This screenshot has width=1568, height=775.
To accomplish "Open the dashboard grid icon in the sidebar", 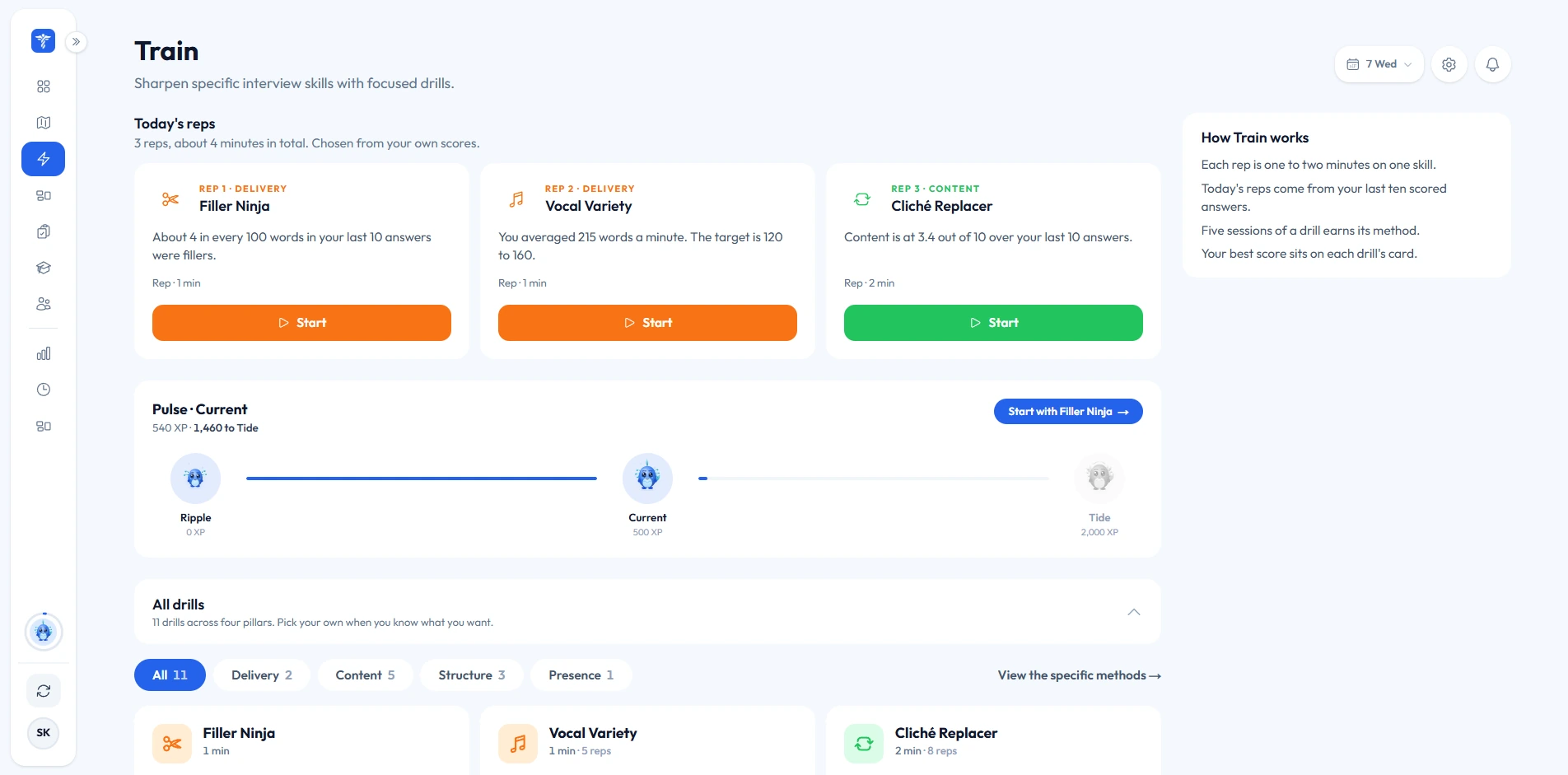I will [44, 86].
